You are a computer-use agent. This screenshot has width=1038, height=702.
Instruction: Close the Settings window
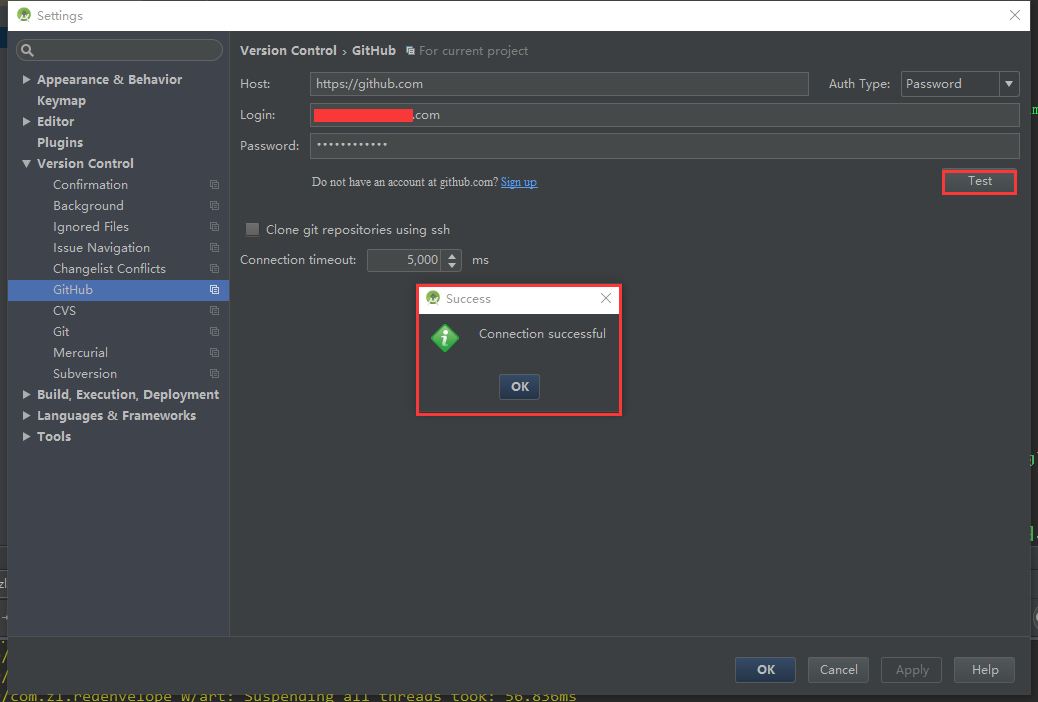tap(1015, 15)
